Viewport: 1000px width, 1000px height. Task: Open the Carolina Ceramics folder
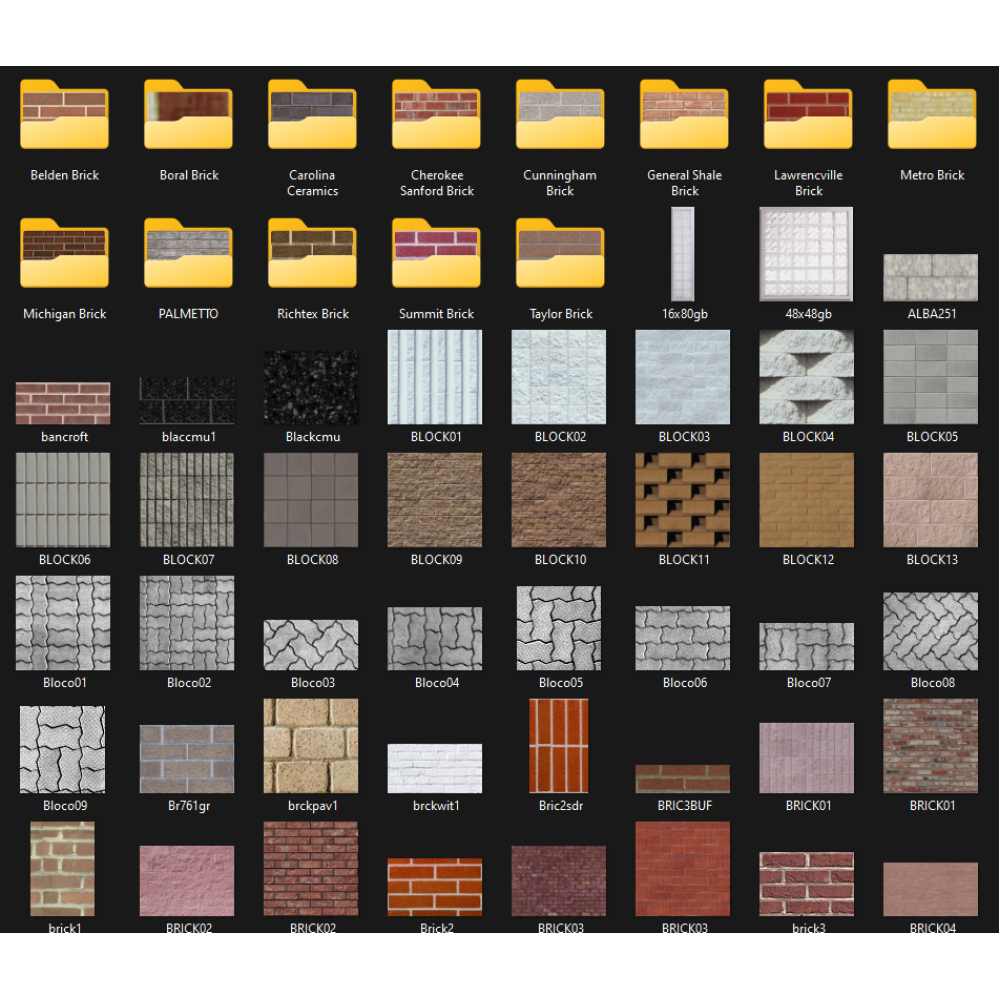click(312, 115)
